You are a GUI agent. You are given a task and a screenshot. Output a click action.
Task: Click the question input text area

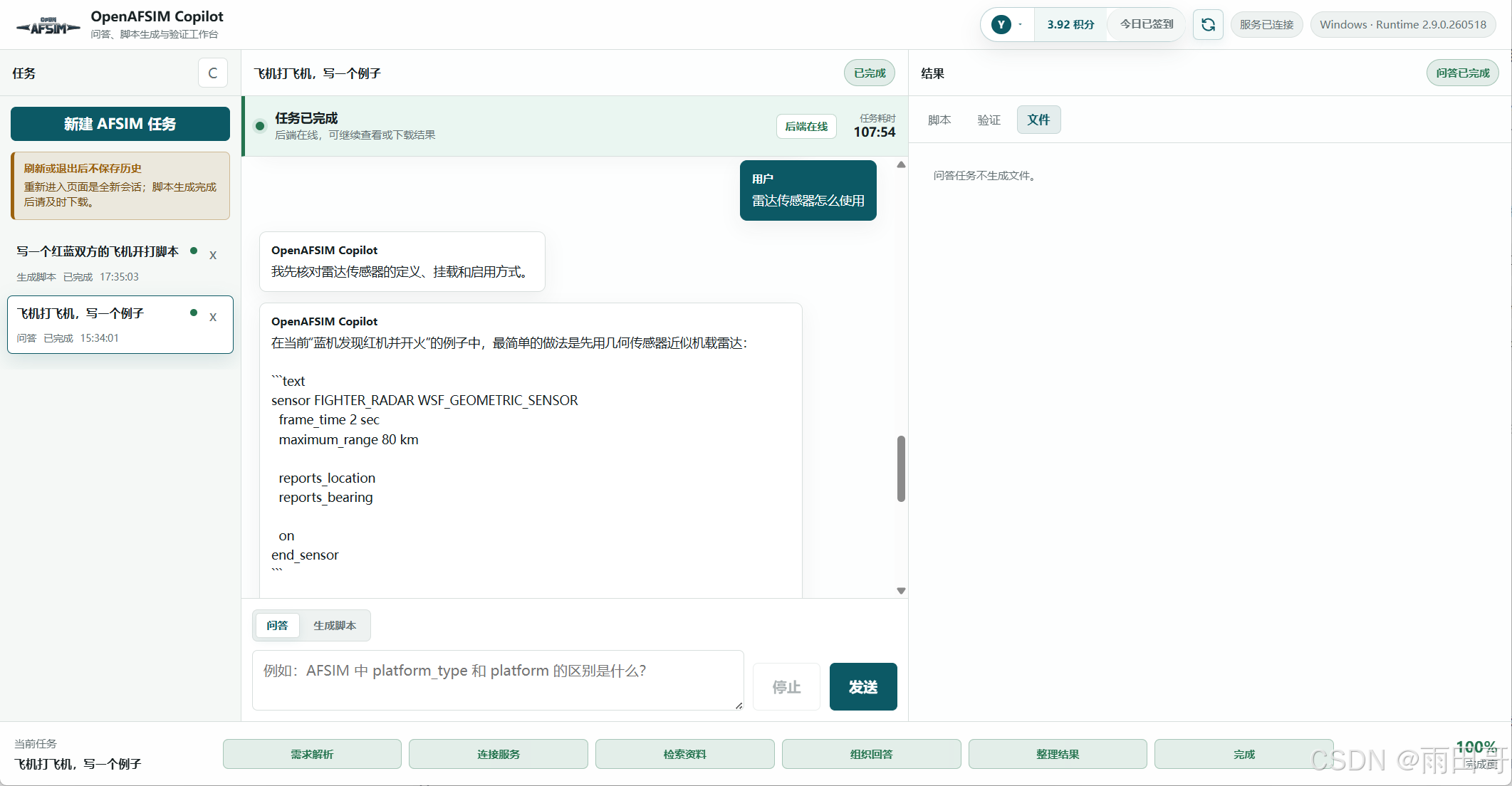point(498,680)
